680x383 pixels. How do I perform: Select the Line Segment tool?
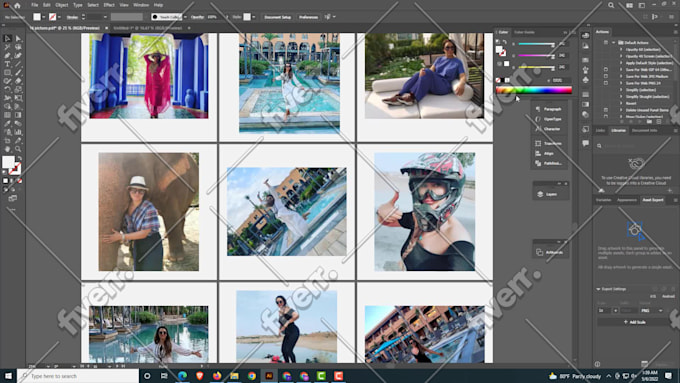(18, 64)
